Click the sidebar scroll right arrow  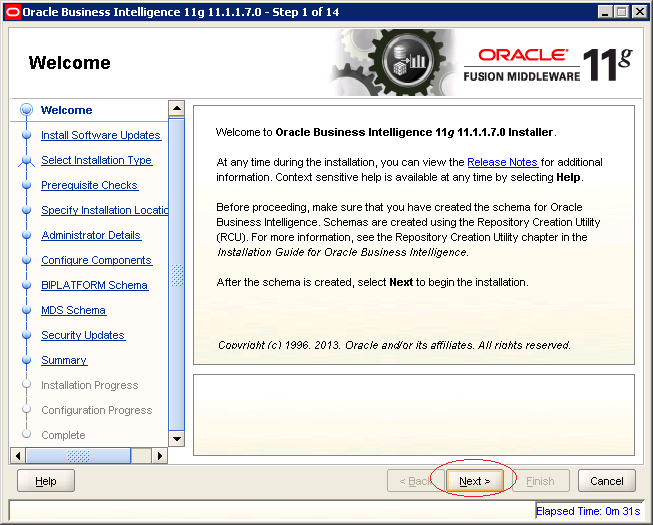[160, 455]
